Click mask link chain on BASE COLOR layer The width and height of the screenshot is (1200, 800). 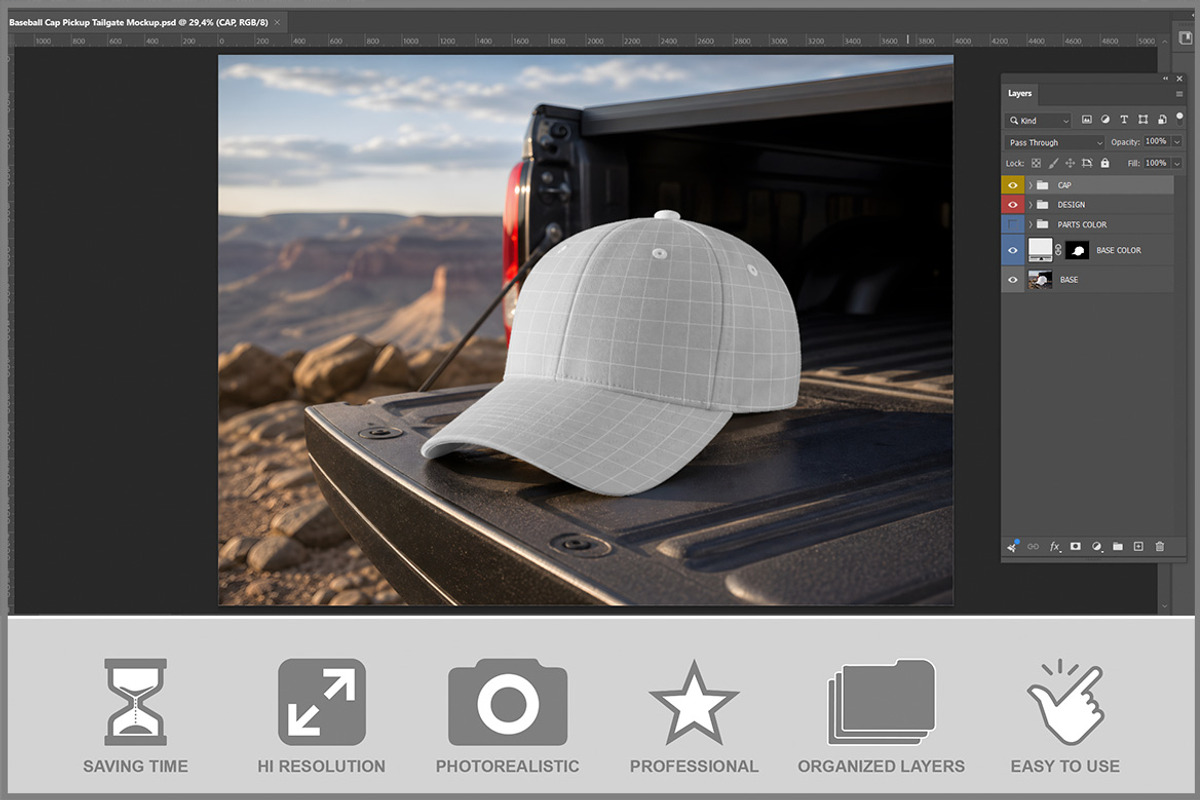click(1059, 250)
